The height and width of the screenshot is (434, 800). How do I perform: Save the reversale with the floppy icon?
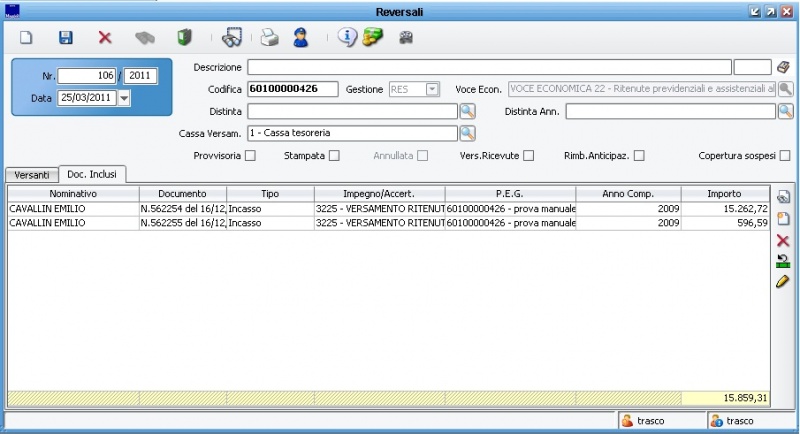click(x=66, y=38)
